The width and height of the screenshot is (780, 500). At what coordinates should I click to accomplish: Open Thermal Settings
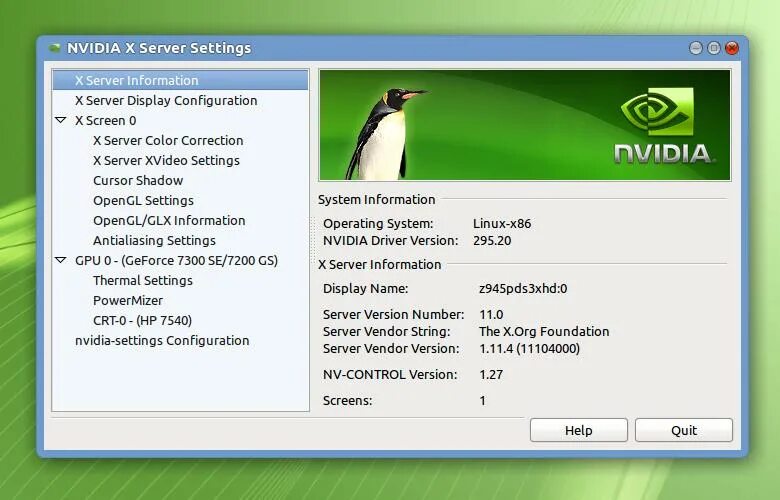(143, 281)
